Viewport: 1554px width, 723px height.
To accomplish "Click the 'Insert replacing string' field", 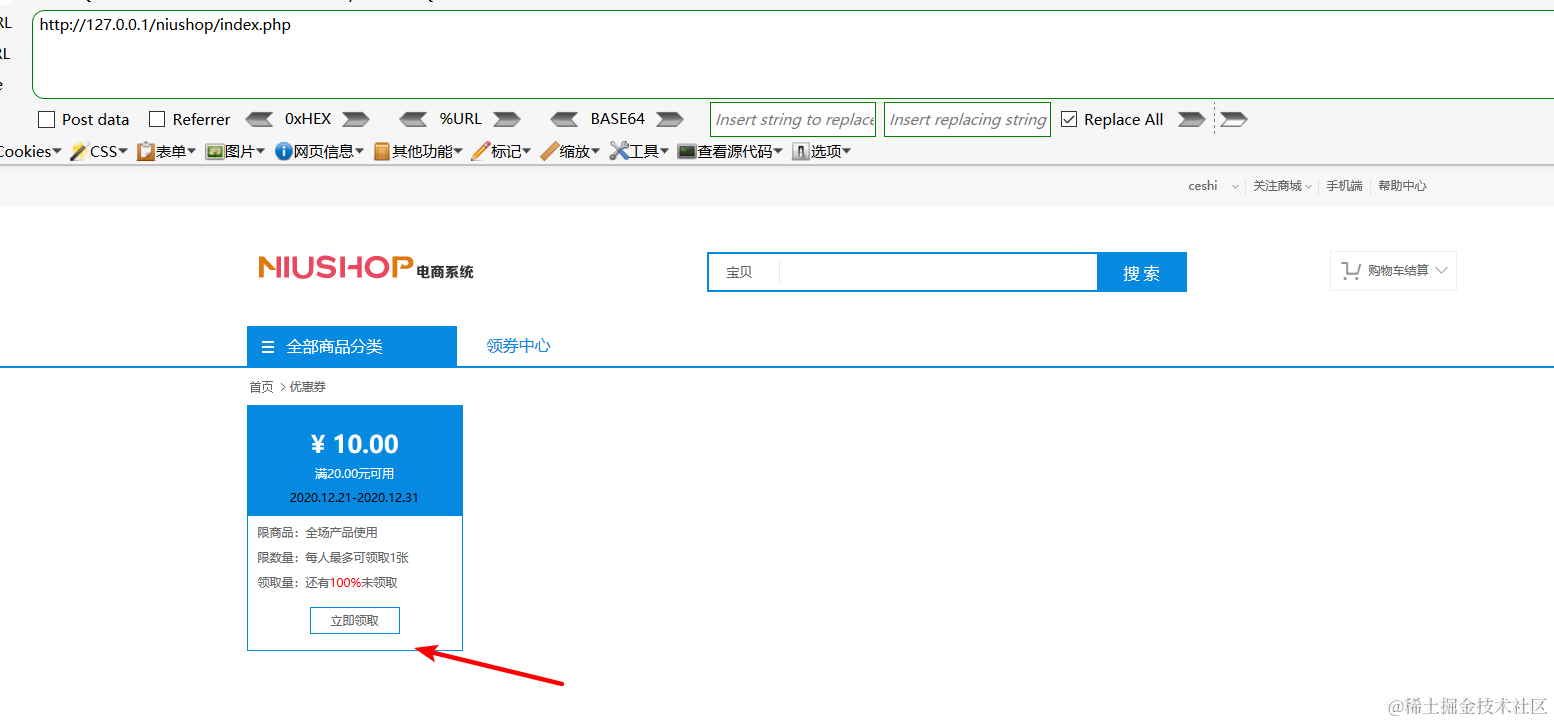I will [967, 120].
